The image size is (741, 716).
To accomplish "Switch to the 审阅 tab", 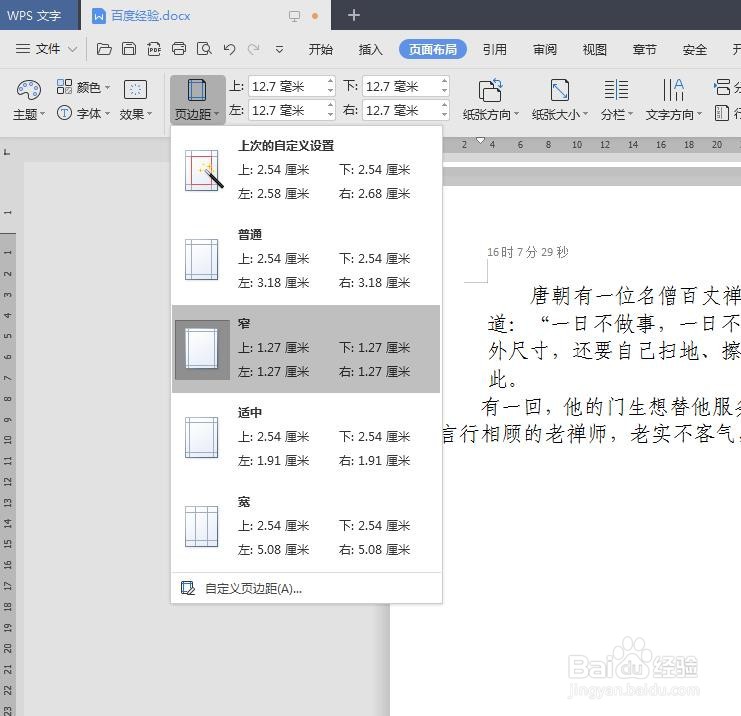I will [544, 49].
